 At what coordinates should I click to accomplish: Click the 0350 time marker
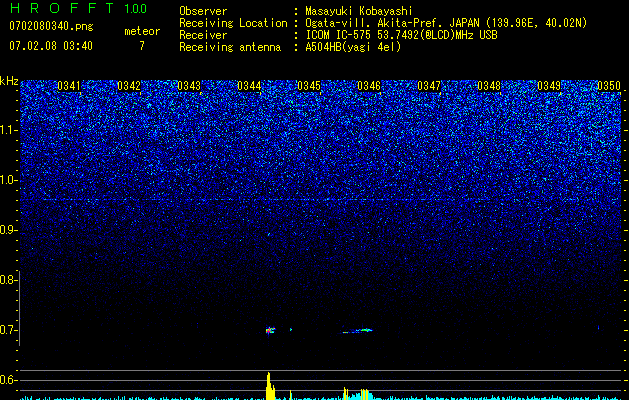click(x=609, y=86)
